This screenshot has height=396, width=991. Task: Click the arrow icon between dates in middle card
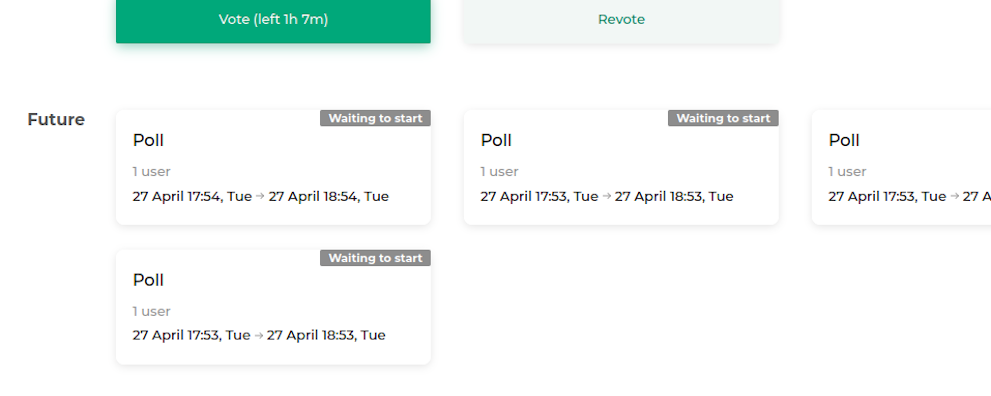click(x=606, y=196)
